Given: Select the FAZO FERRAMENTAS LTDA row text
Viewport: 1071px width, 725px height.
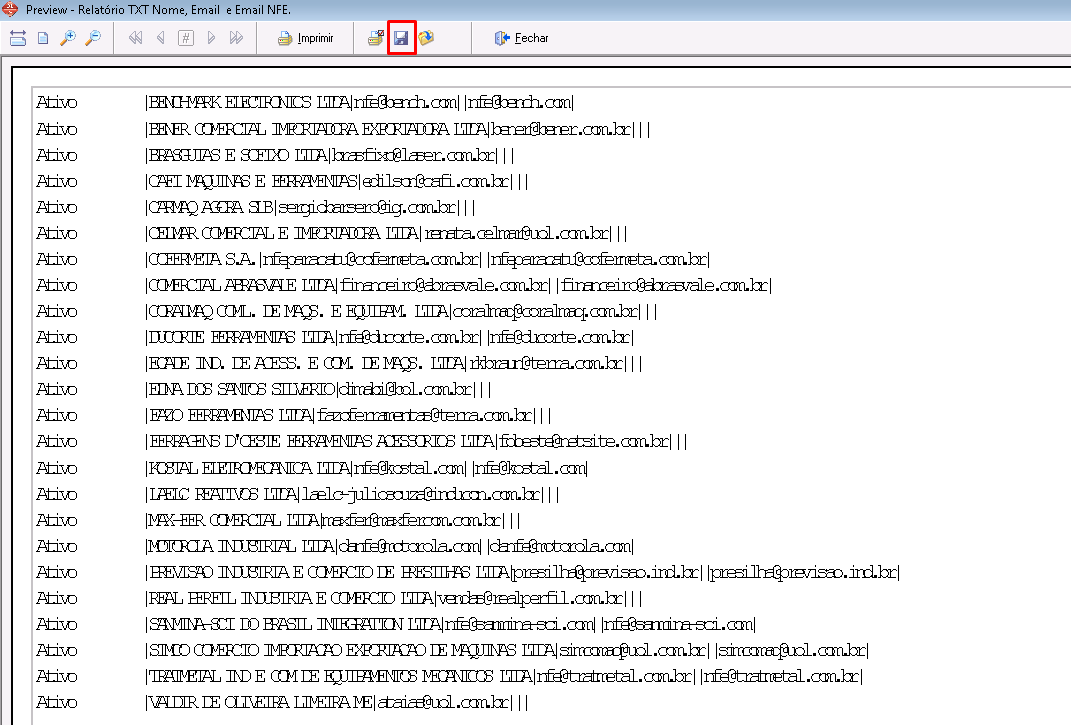Looking at the screenshot, I should (348, 415).
